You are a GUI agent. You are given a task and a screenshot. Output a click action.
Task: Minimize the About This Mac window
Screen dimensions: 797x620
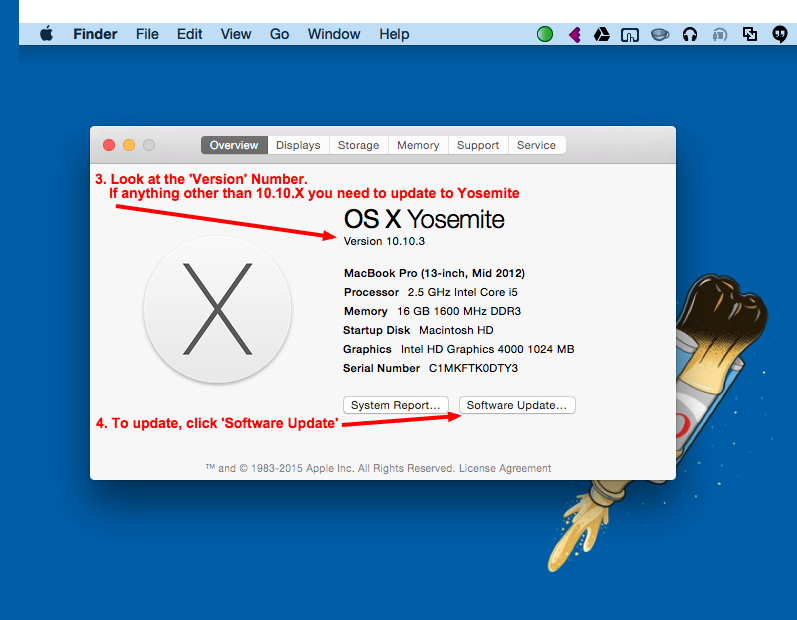pos(129,145)
